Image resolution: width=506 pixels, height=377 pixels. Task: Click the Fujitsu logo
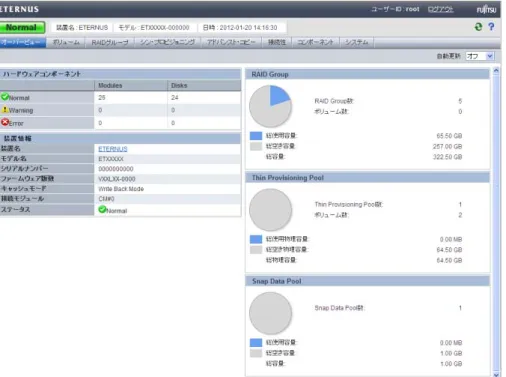click(x=486, y=9)
